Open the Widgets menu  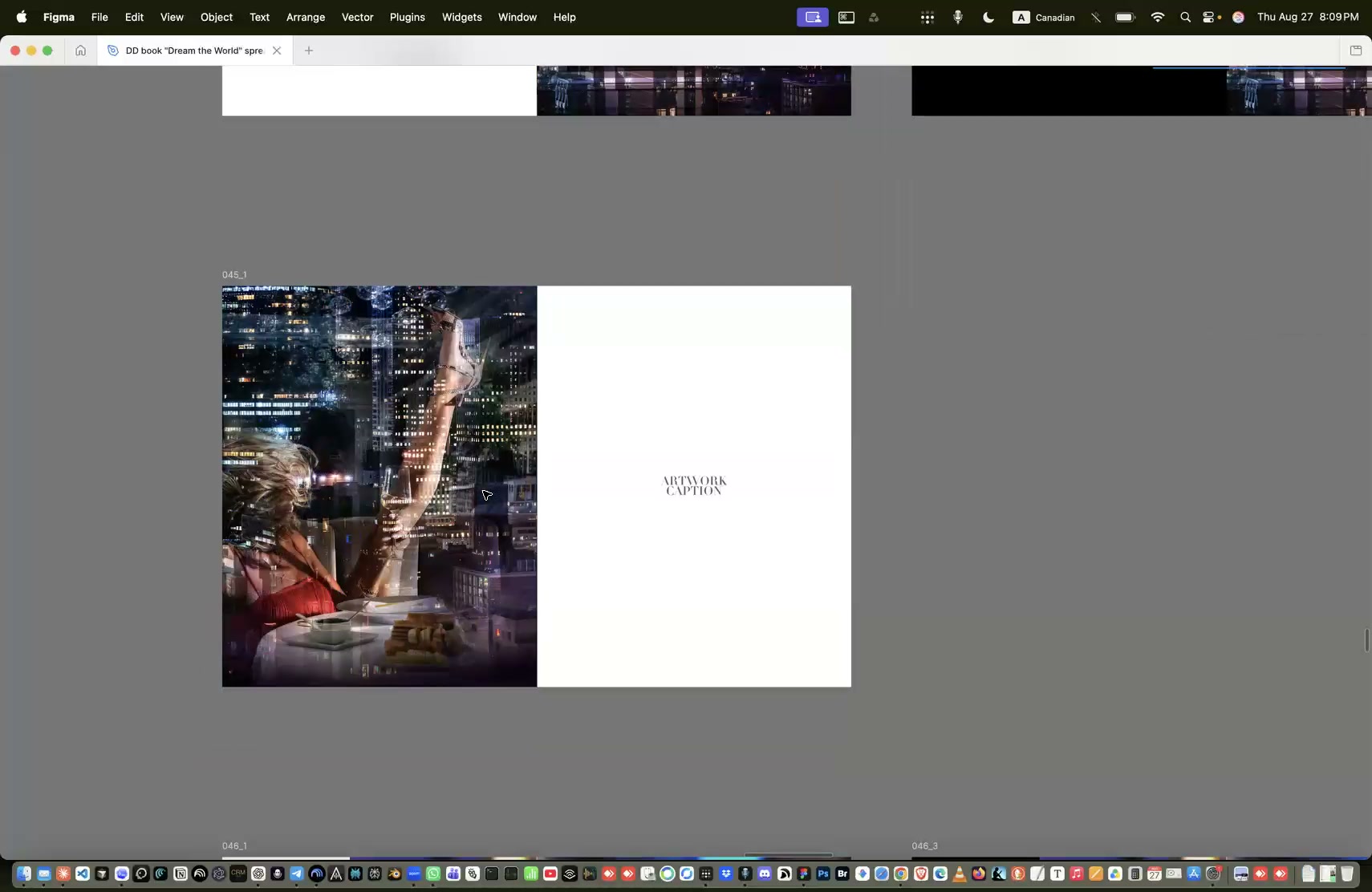[x=462, y=17]
